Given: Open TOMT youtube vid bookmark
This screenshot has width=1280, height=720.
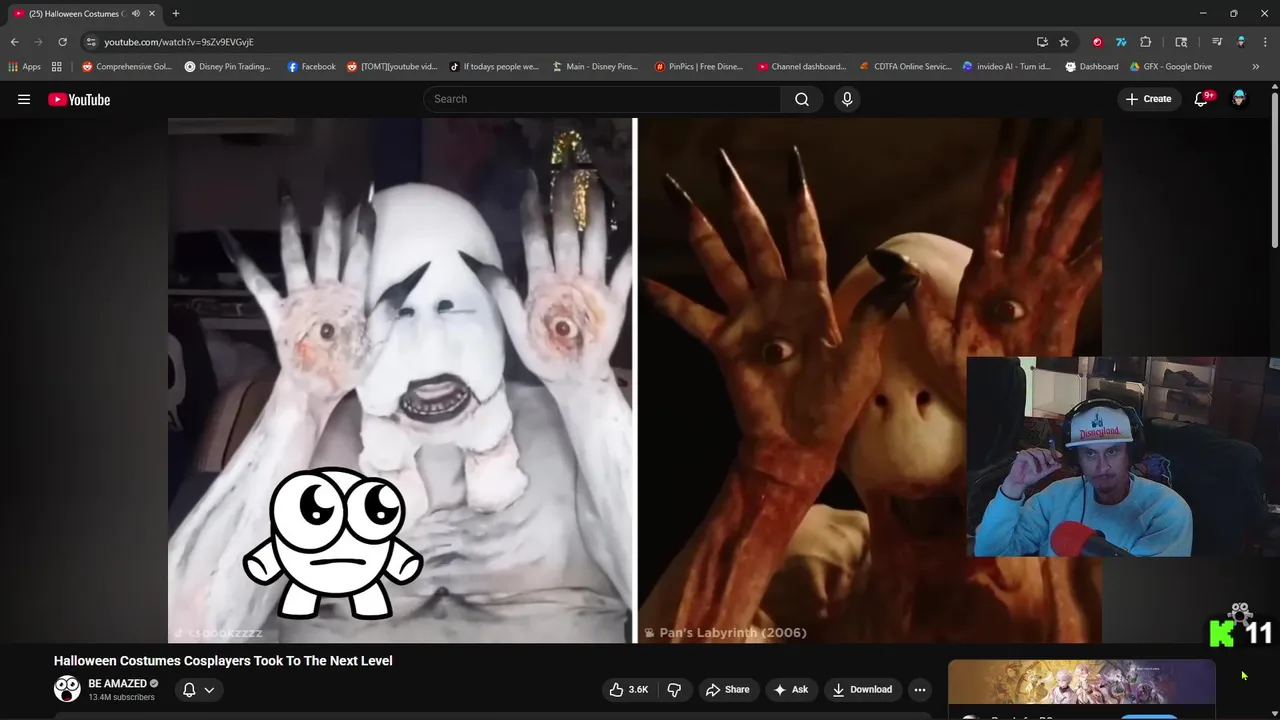Looking at the screenshot, I should coord(392,67).
